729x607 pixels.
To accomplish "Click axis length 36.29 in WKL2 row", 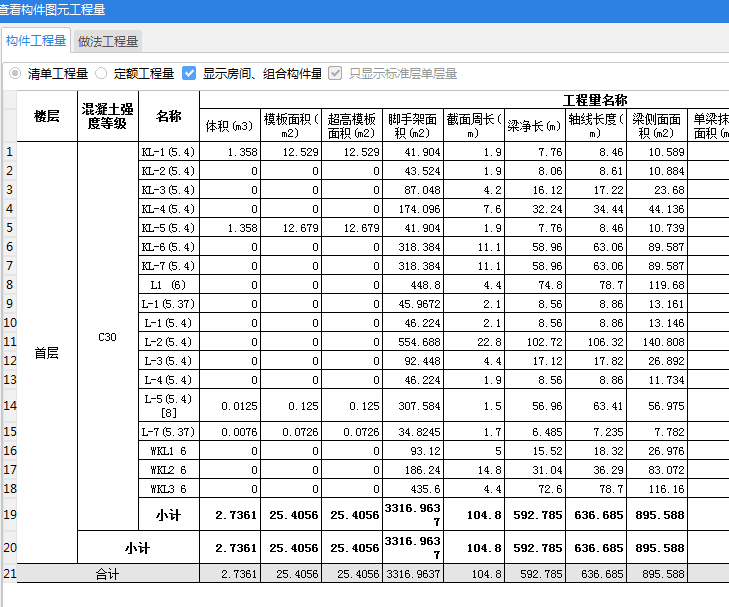I will click(x=596, y=470).
